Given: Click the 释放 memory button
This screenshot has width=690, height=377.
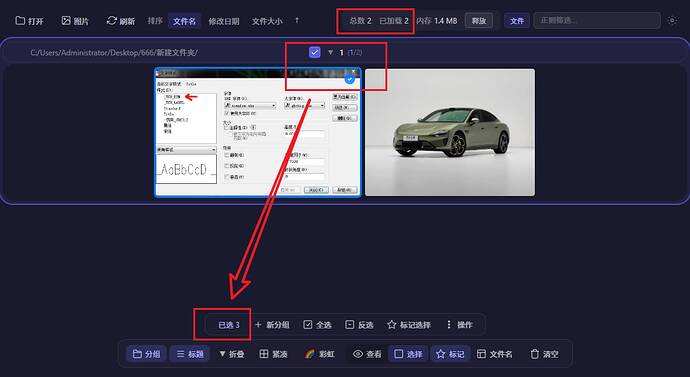Looking at the screenshot, I should [479, 21].
